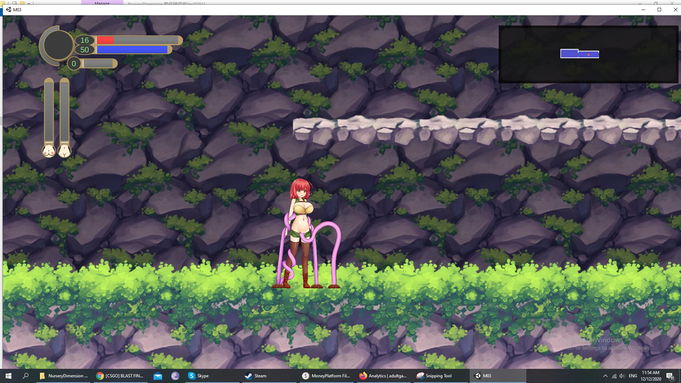Click the round portrait circle in HUD
The width and height of the screenshot is (681, 383).
[58, 45]
